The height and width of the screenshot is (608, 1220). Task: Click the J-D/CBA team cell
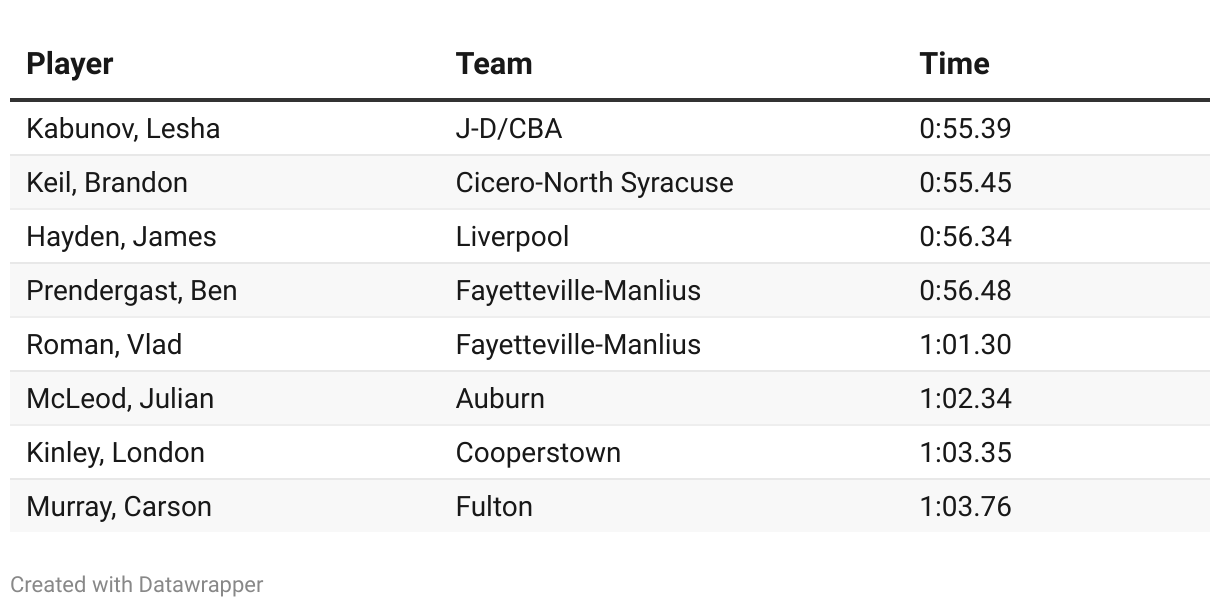(x=508, y=129)
